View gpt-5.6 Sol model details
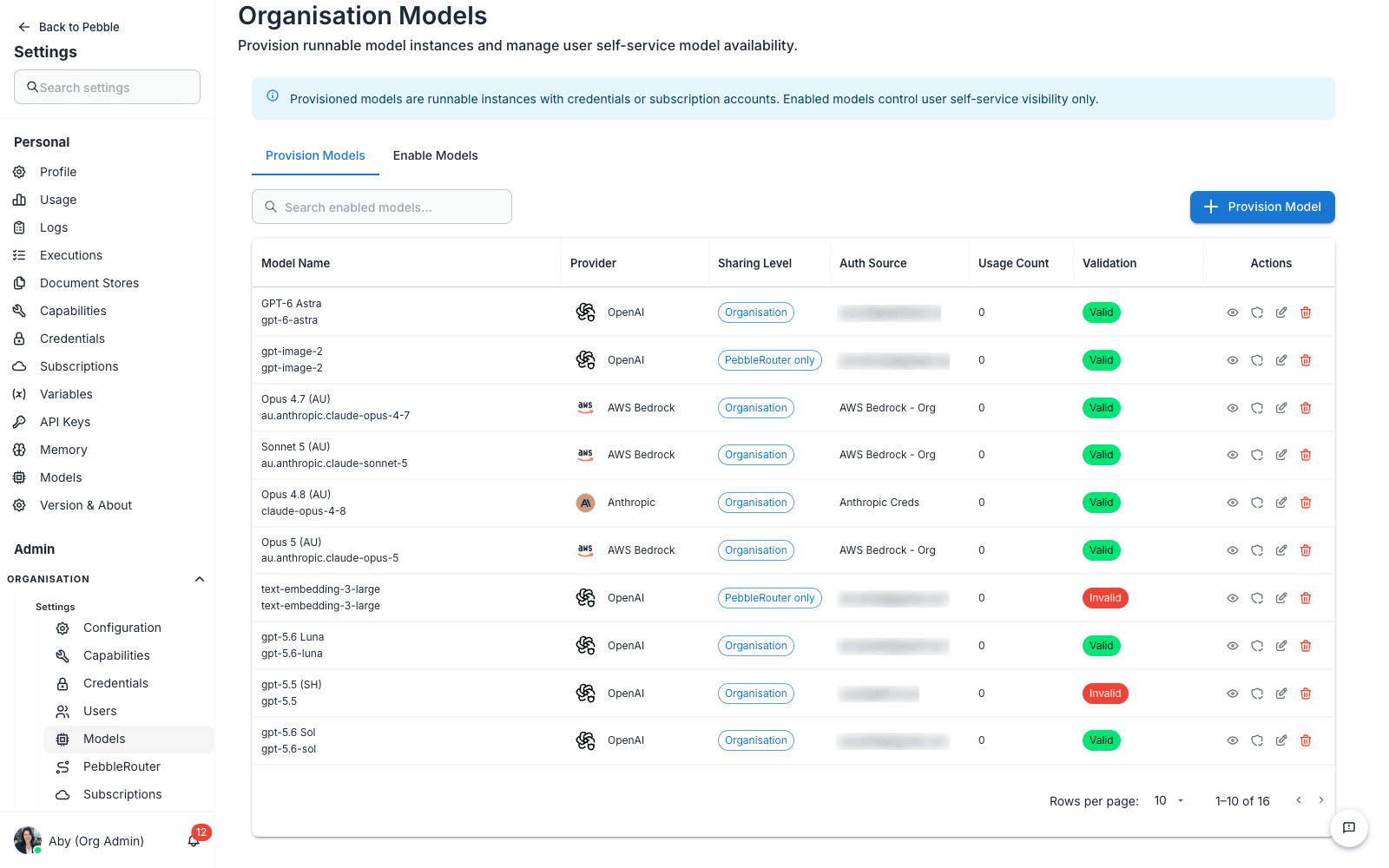Viewport: 1389px width, 868px height. coord(1232,740)
